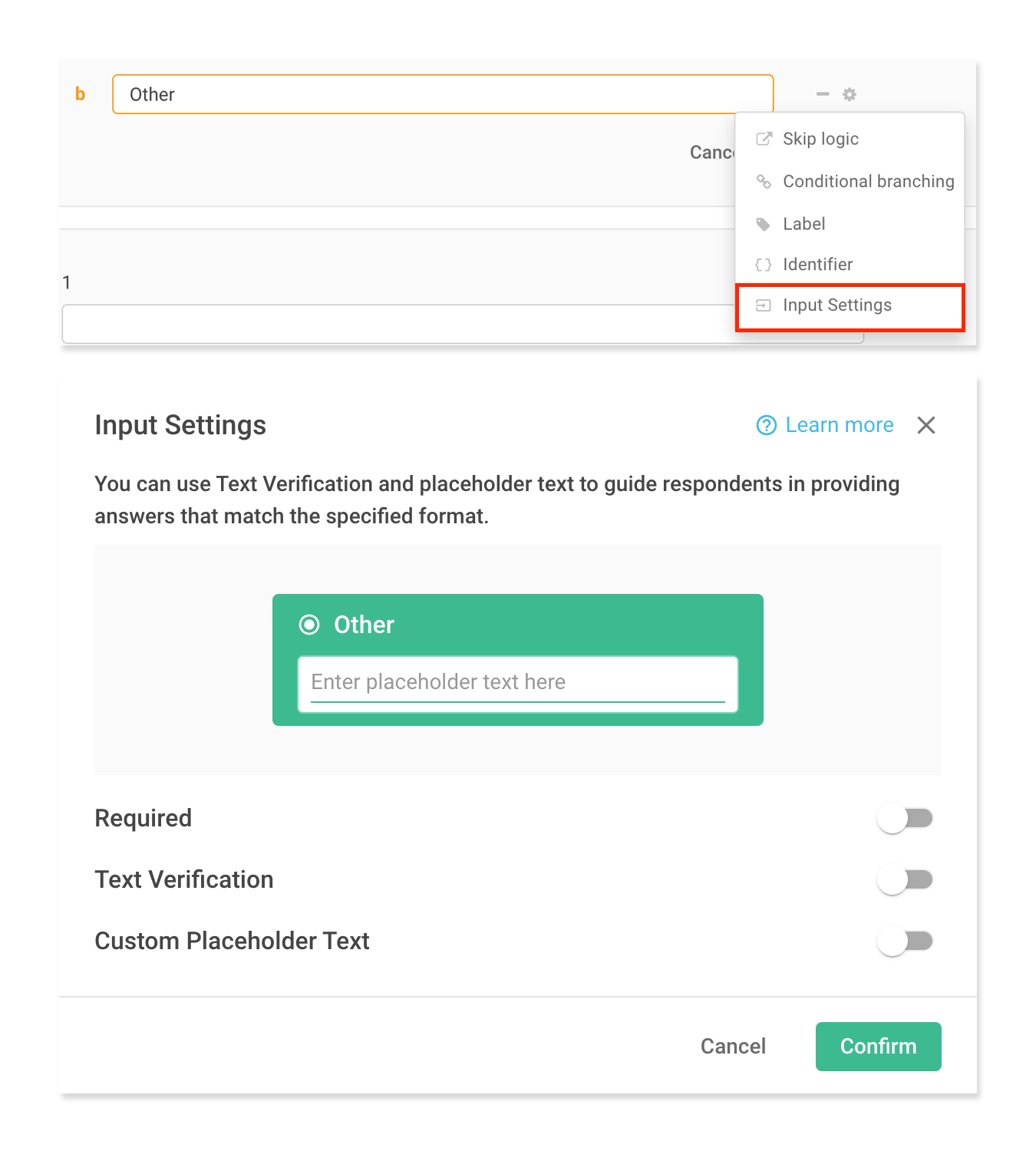Image resolution: width=1036 pixels, height=1151 pixels.
Task: Open Skip logic from the options menu
Action: point(820,139)
